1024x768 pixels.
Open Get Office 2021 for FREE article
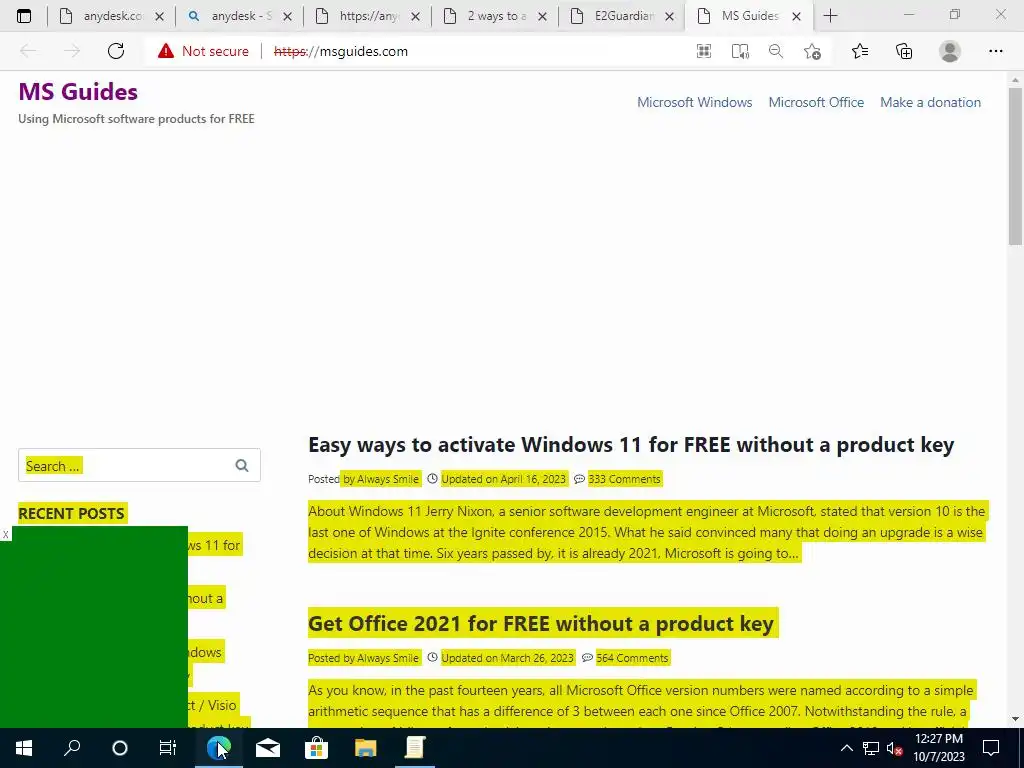click(541, 624)
